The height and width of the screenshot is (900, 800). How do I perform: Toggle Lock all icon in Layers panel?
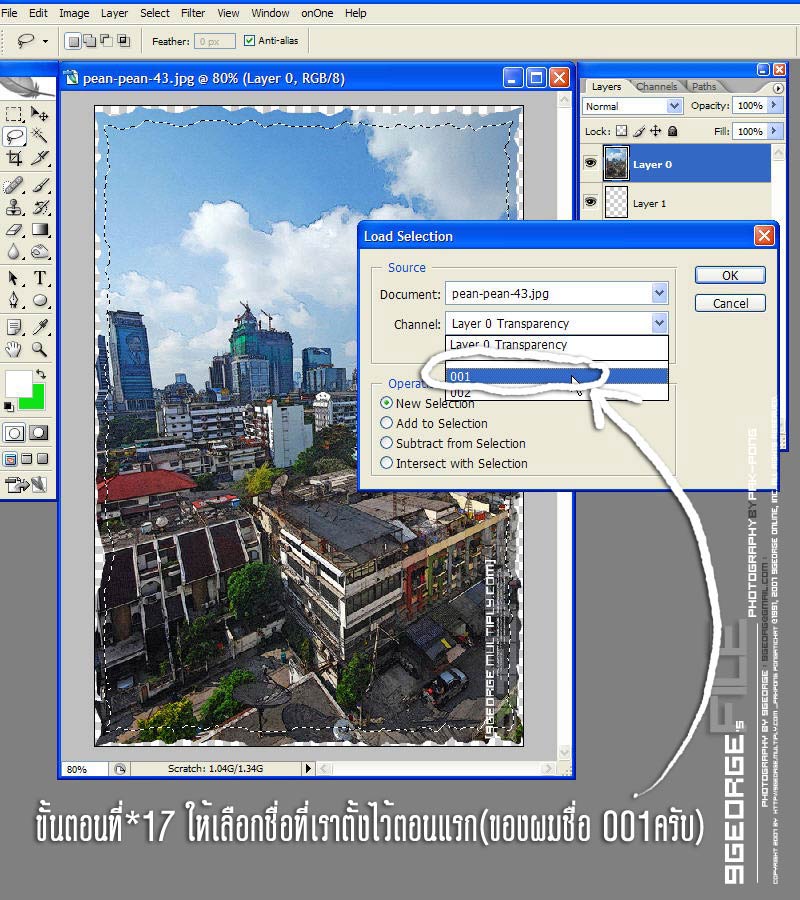click(673, 131)
